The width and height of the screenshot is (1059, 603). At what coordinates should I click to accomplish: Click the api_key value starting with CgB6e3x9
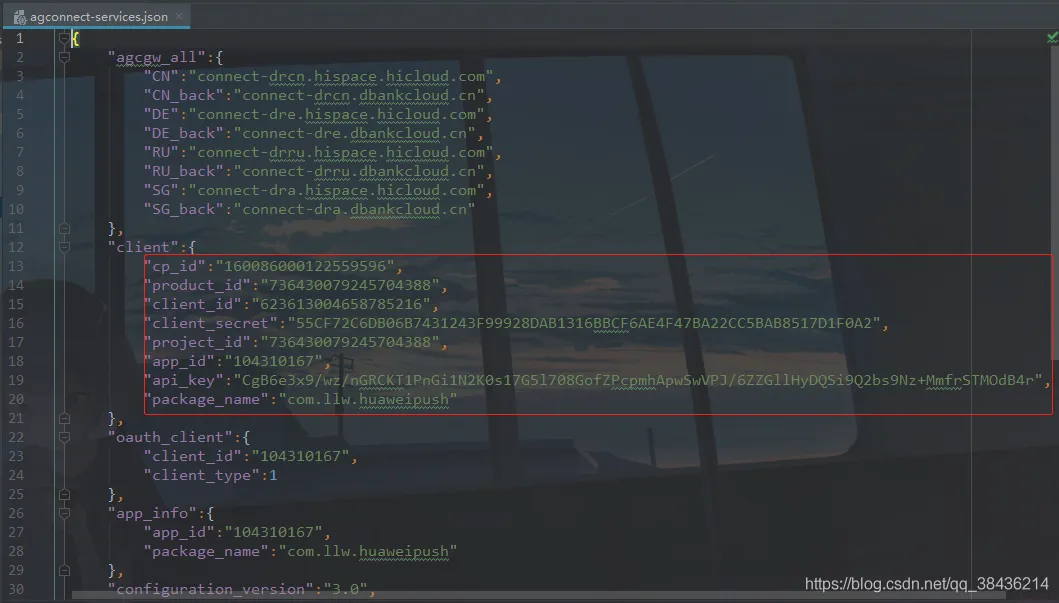point(638,380)
